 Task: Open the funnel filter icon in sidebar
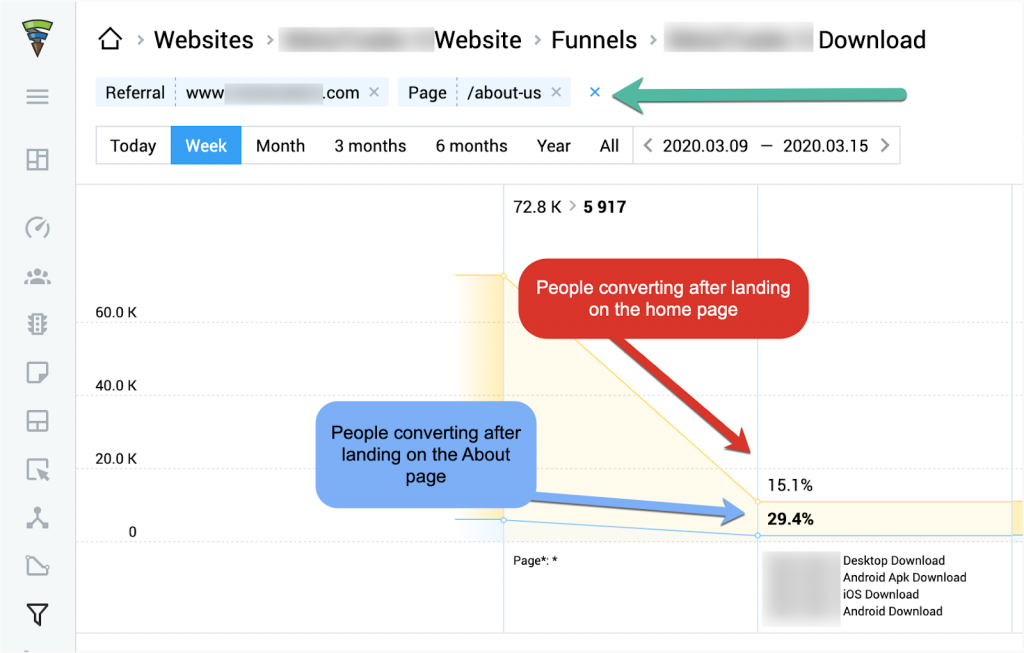click(37, 614)
